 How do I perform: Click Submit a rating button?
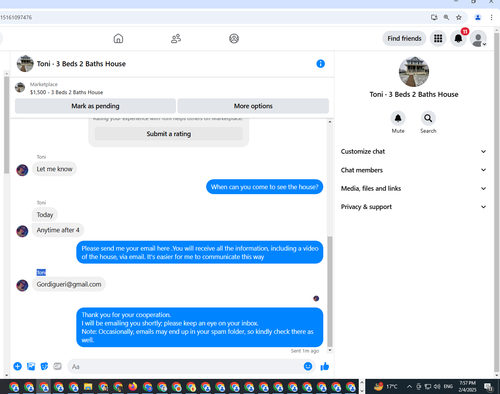click(169, 134)
